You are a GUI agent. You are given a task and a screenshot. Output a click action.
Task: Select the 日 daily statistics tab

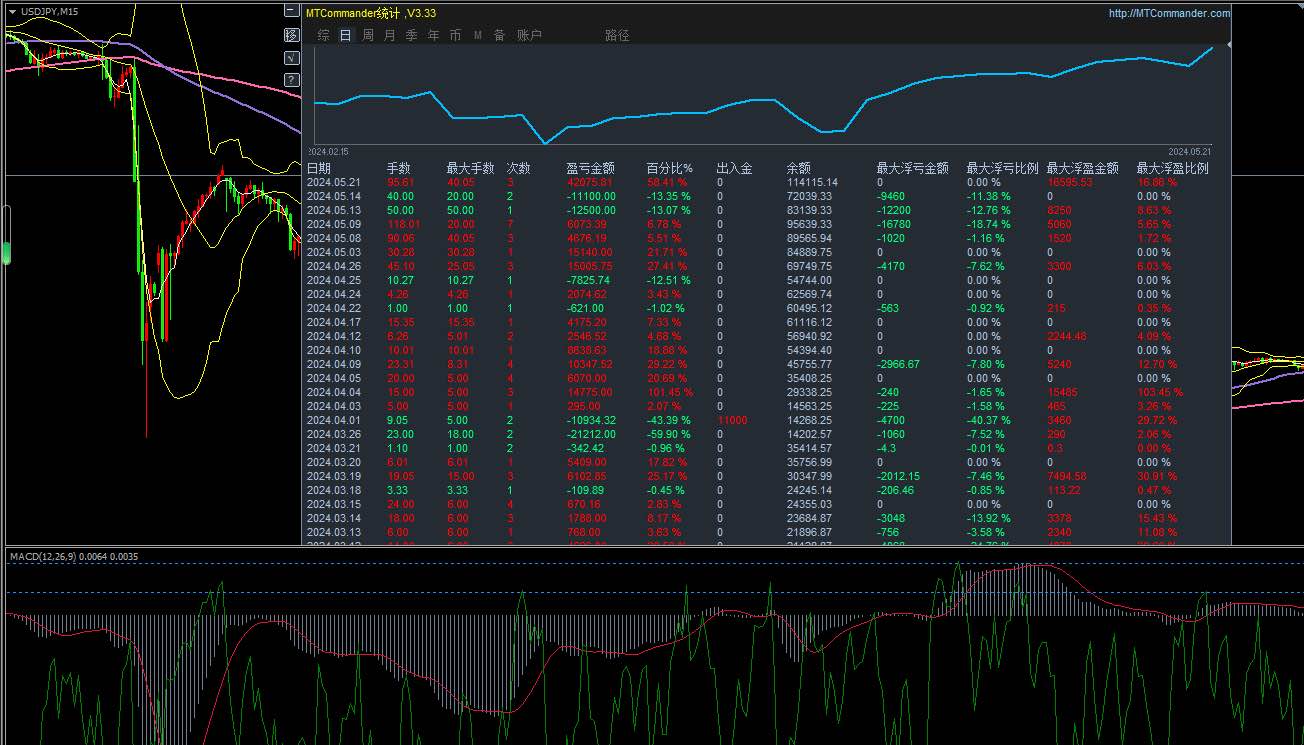345,35
